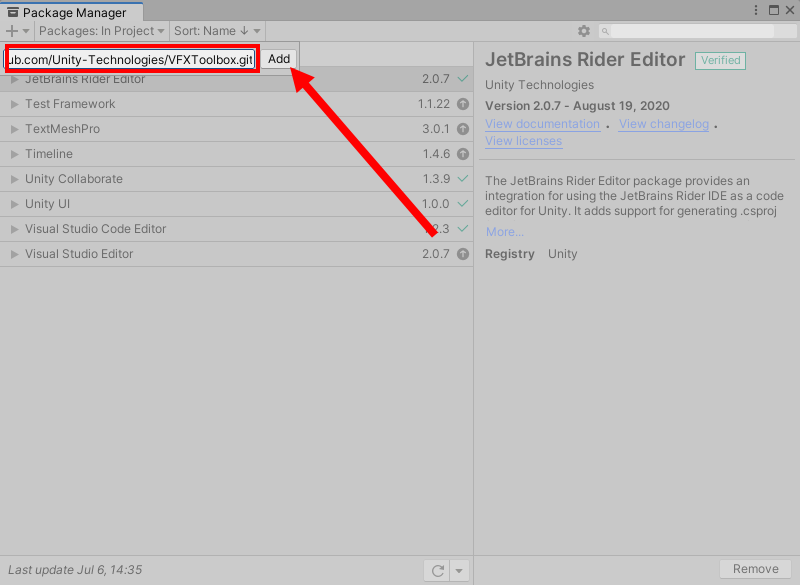
Task: Expand the TextMeshPro row arrow
Action: [x=14, y=129]
